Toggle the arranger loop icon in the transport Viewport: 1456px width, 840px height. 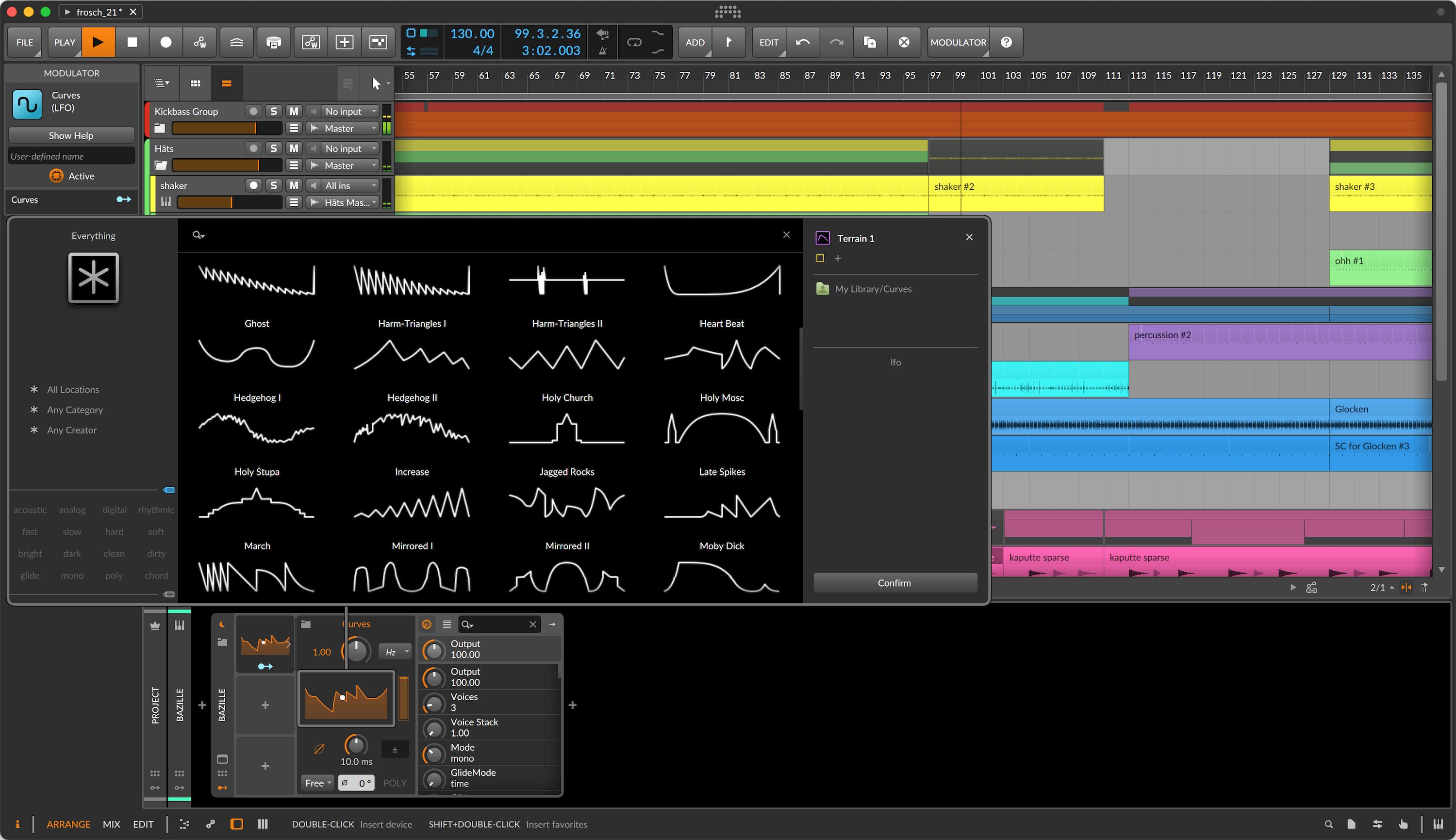coord(634,42)
